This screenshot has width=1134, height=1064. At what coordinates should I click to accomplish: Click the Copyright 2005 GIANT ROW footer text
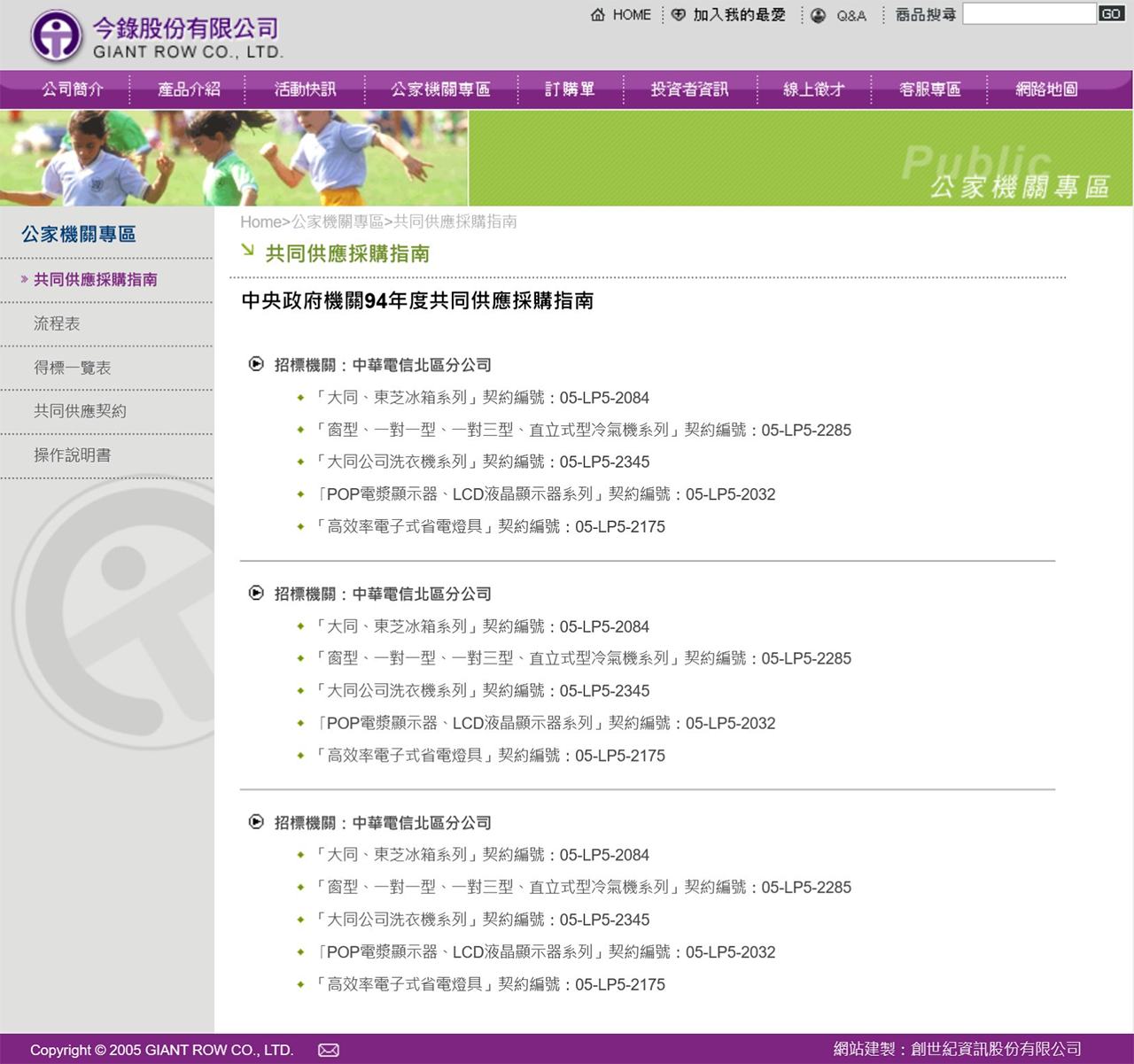pyautogui.click(x=161, y=1050)
